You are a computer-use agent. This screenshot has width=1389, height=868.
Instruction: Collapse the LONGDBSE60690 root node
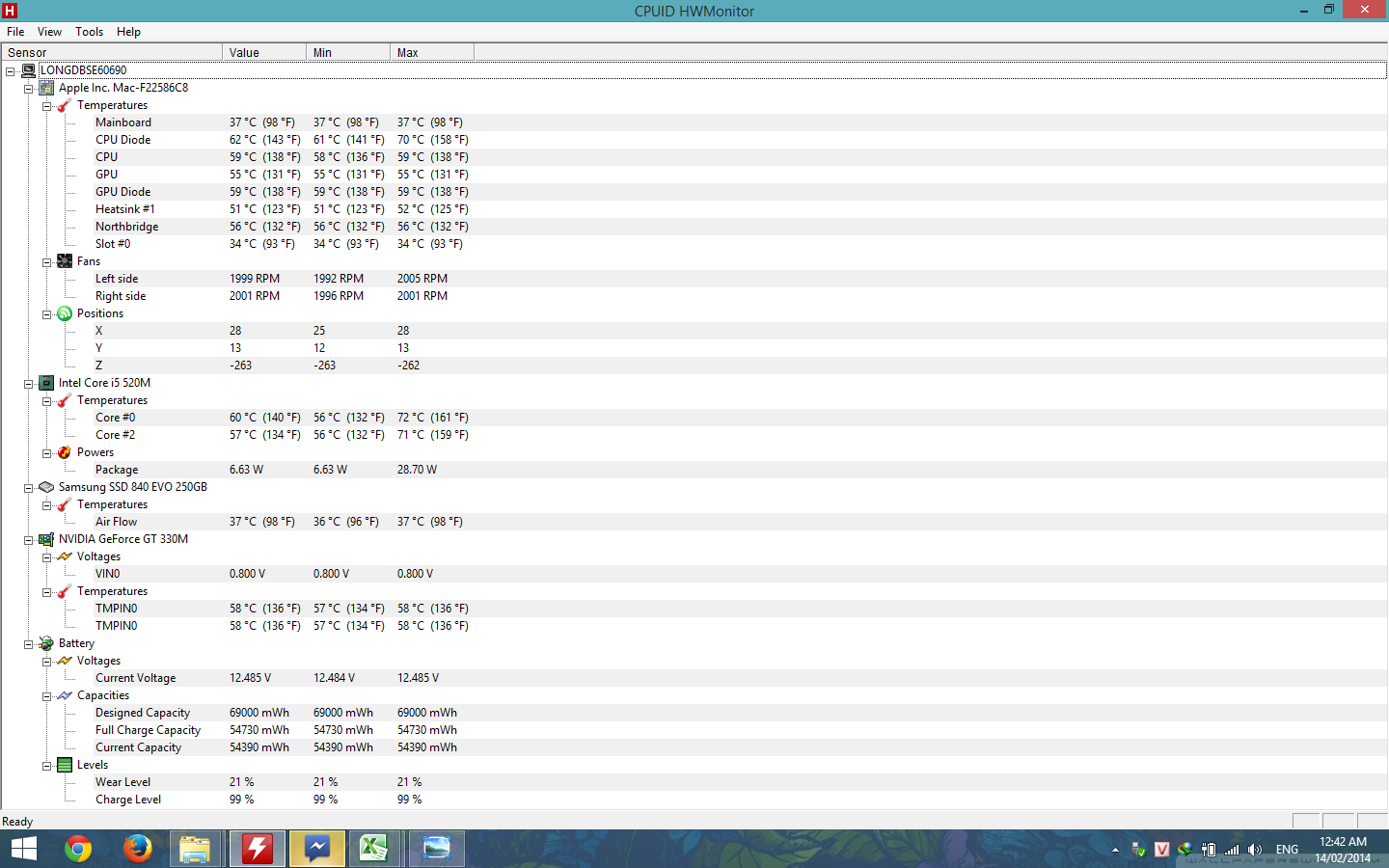click(x=10, y=71)
